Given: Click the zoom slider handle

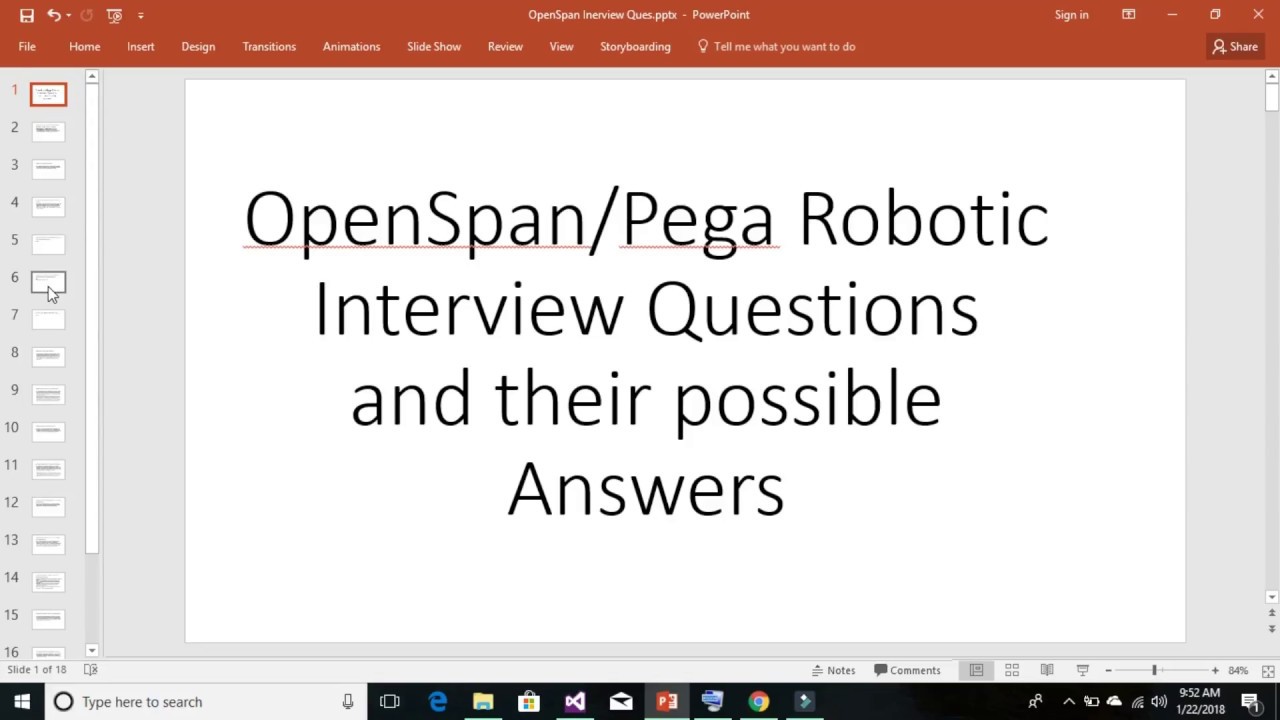Looking at the screenshot, I should pos(1154,670).
